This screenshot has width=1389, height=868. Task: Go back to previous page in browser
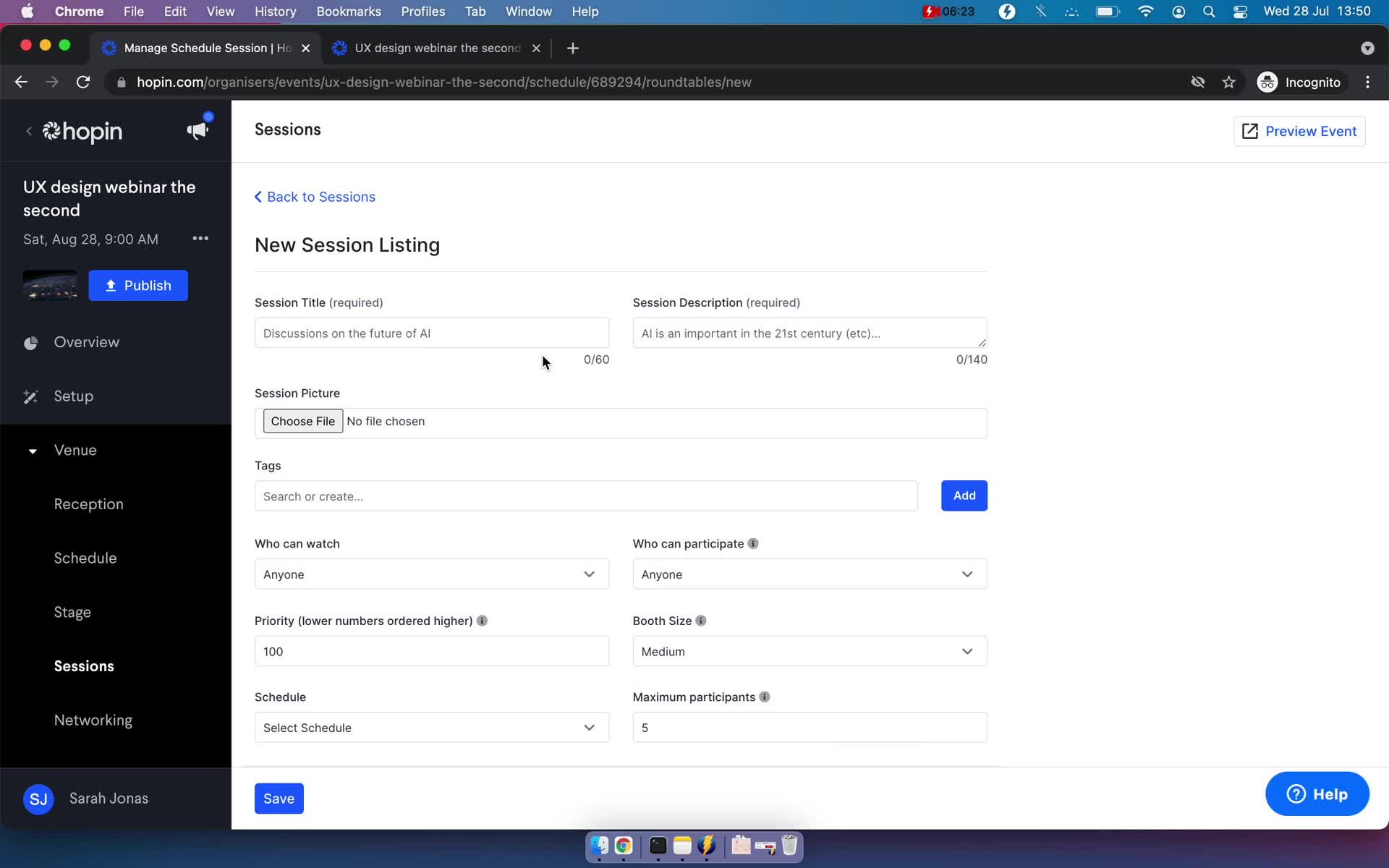[x=21, y=82]
